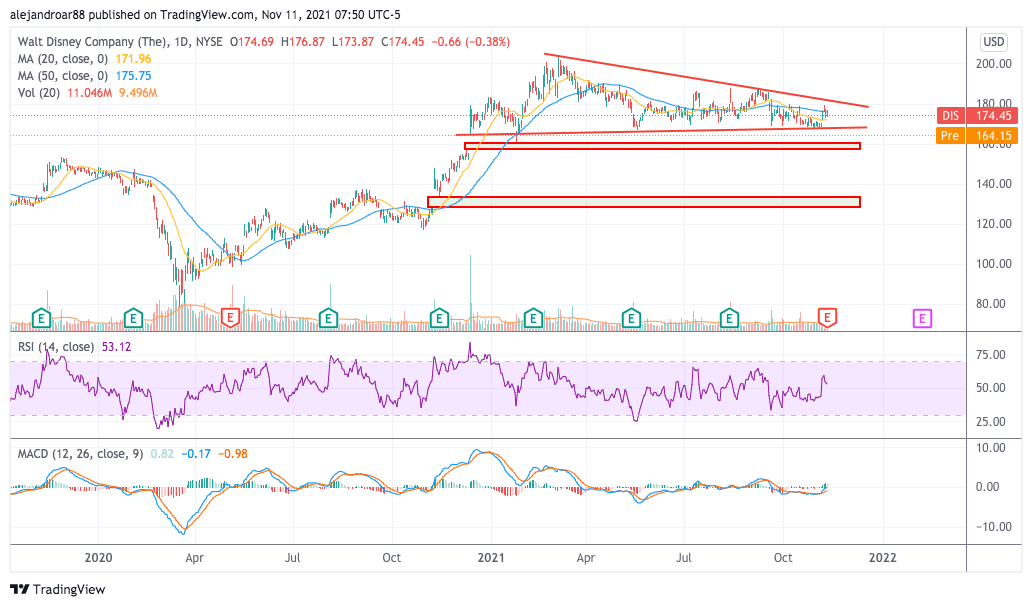
Task: Click the NYSE exchange label in title
Action: click(x=209, y=41)
